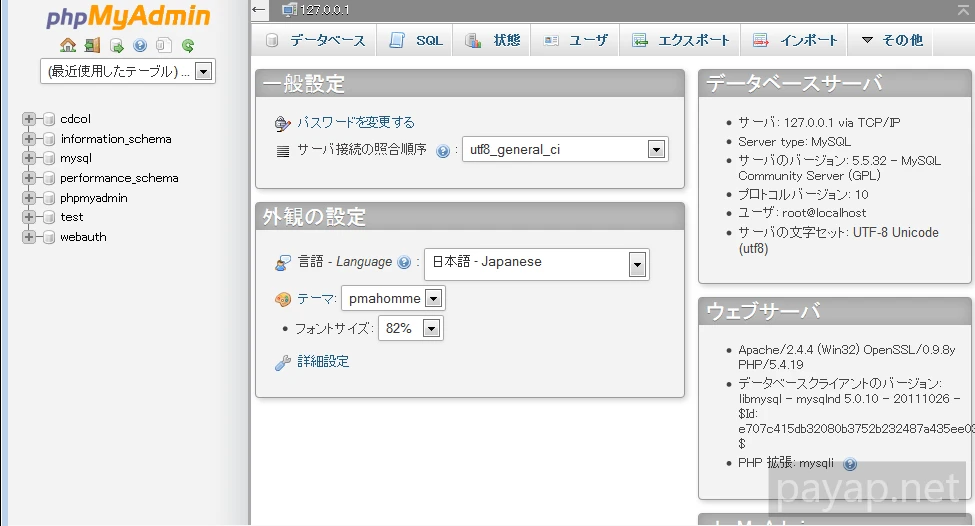Click the collapse navigation arrow at top
975x526 pixels.
point(260,10)
